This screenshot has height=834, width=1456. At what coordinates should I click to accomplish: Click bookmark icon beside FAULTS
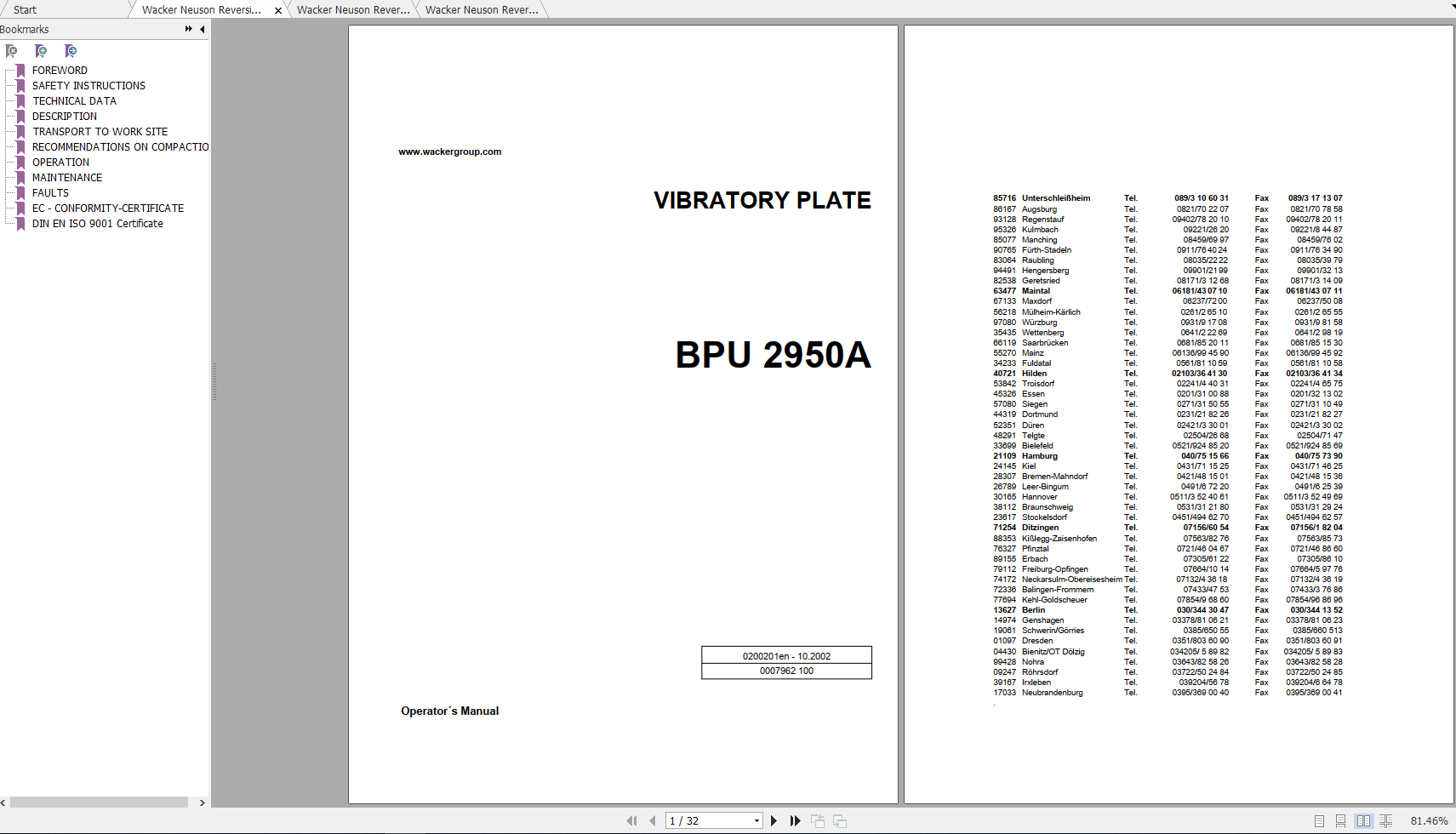[20, 193]
